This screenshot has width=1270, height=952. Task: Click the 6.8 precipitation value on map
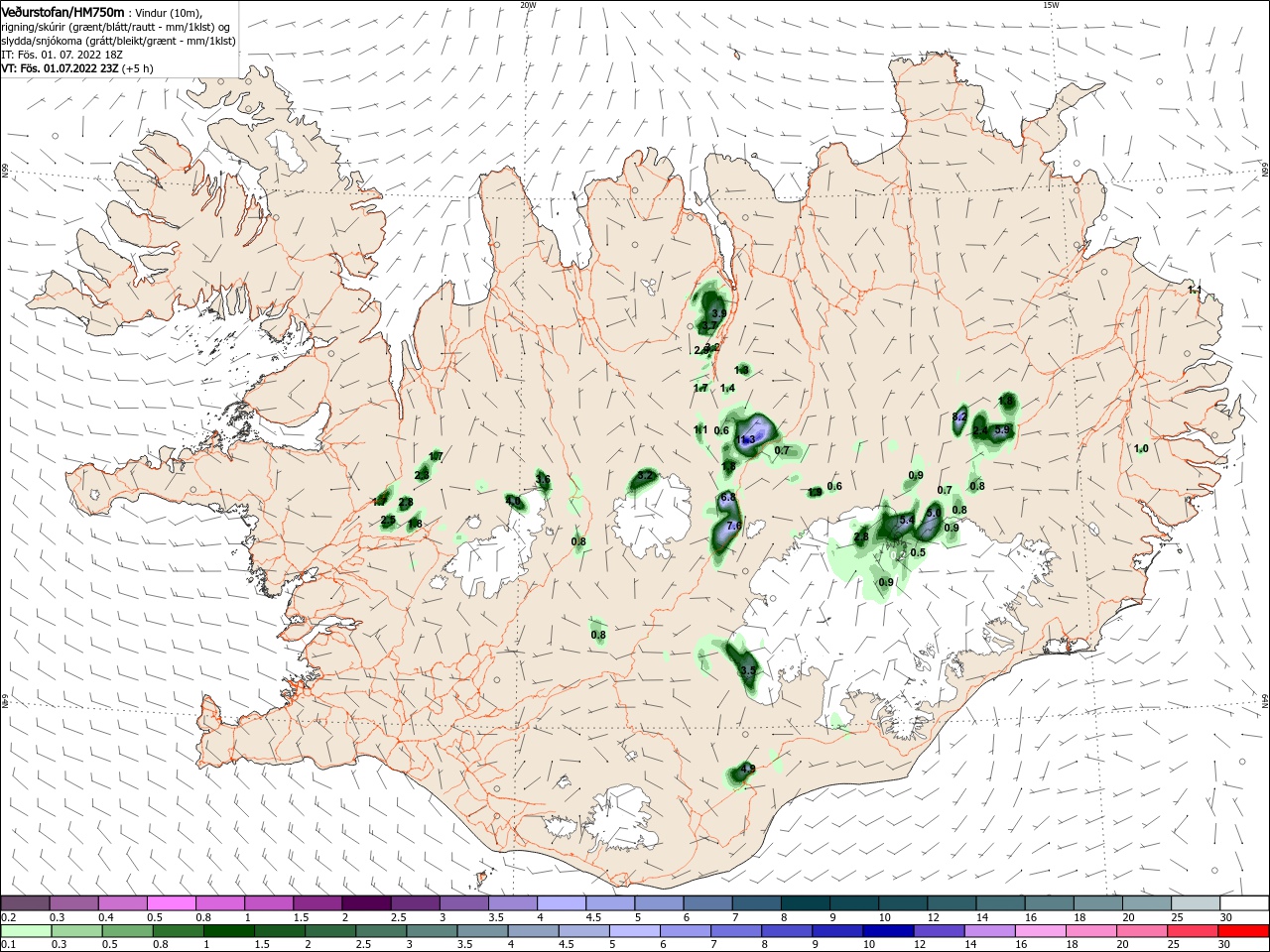pos(727,497)
